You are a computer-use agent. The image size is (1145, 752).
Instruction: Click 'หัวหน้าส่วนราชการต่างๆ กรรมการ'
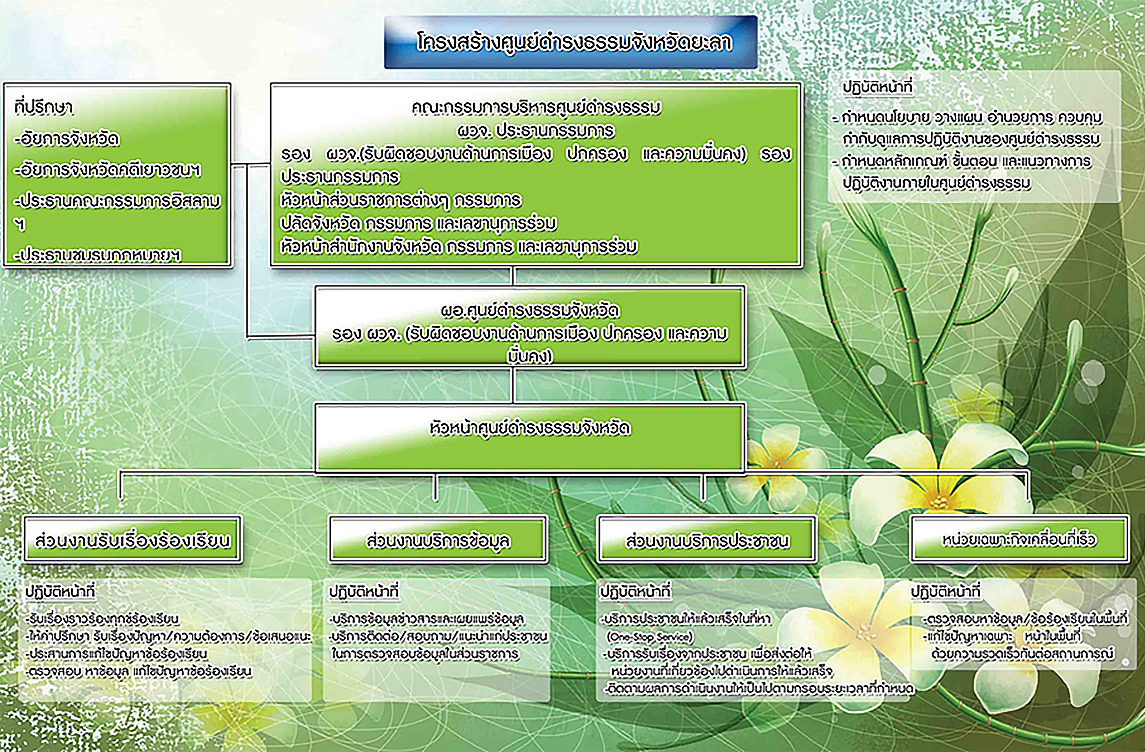click(401, 200)
